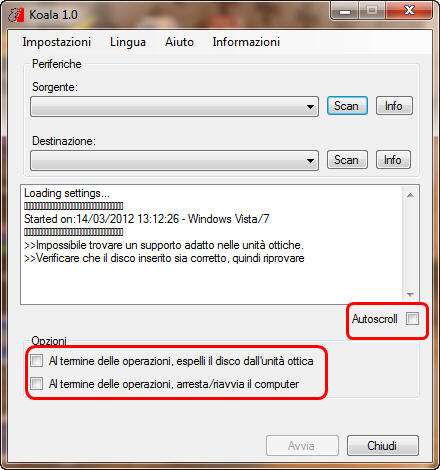Open the Aiuto menu

pos(179,42)
